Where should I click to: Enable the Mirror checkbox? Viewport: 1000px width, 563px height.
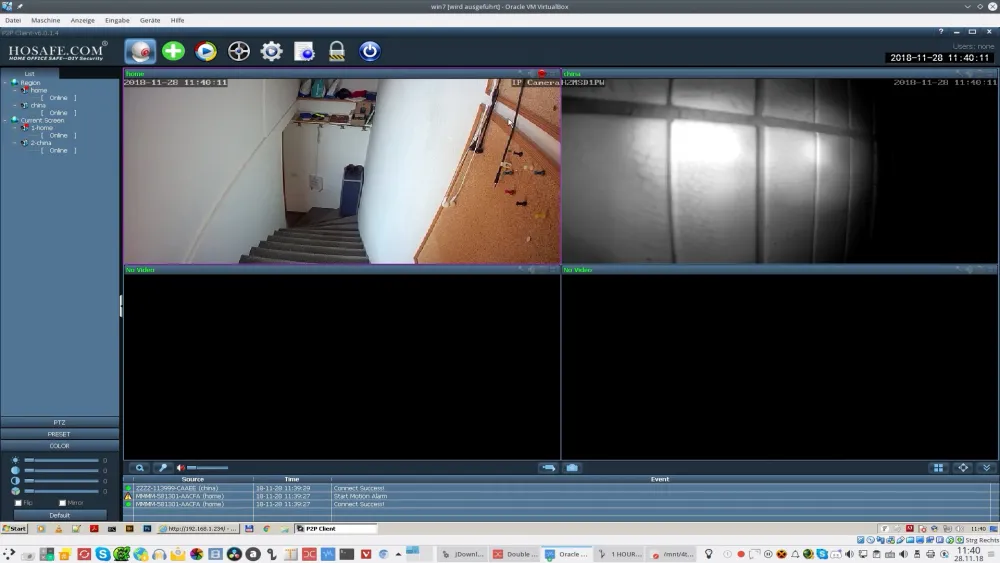tap(62, 503)
